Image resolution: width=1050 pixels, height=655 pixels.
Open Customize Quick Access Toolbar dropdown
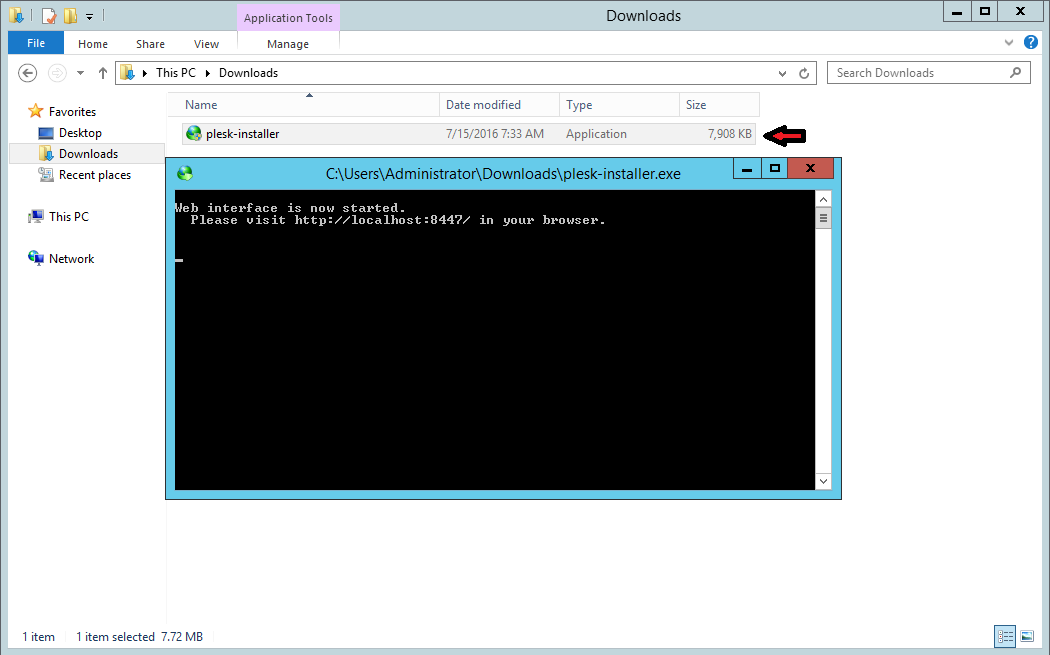[89, 16]
